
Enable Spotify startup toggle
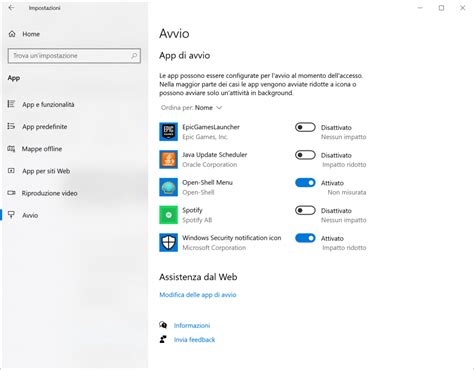305,210
